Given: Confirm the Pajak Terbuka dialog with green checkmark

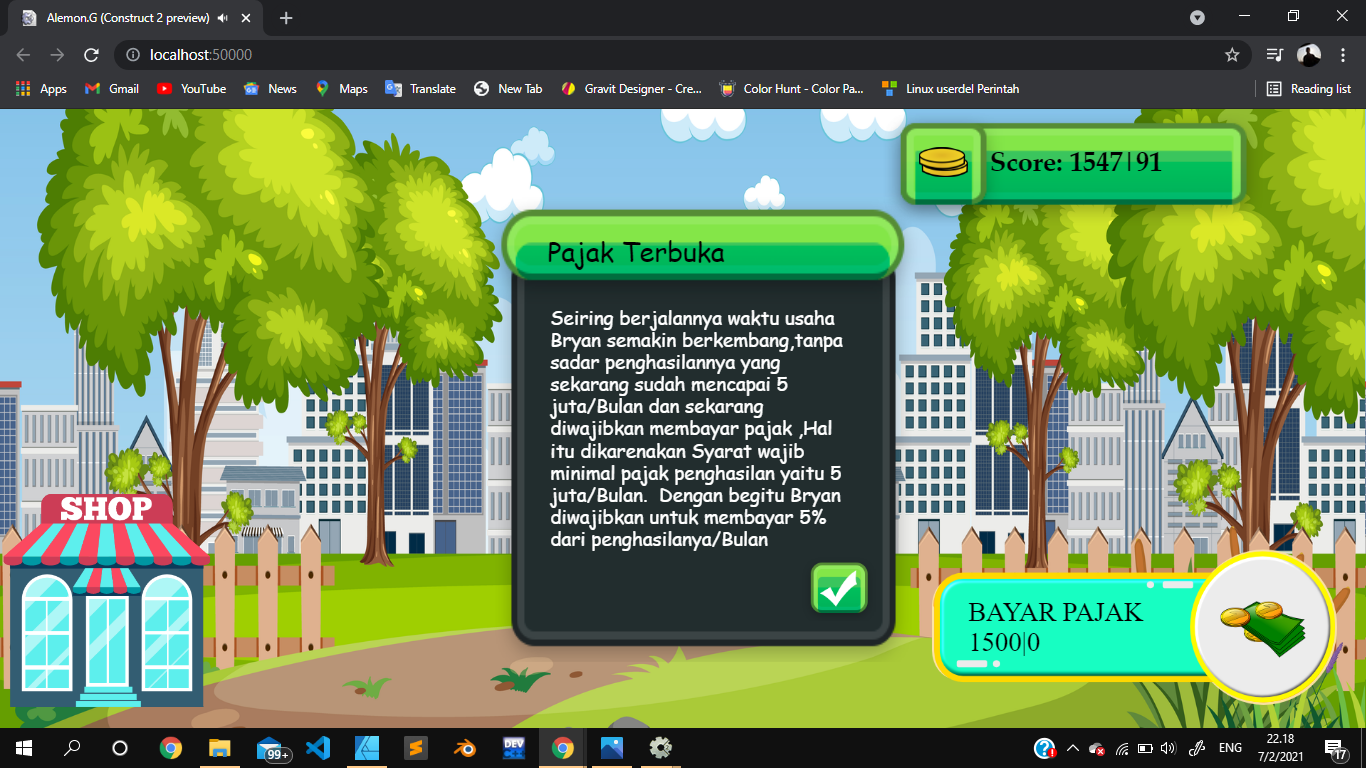Looking at the screenshot, I should coord(839,588).
